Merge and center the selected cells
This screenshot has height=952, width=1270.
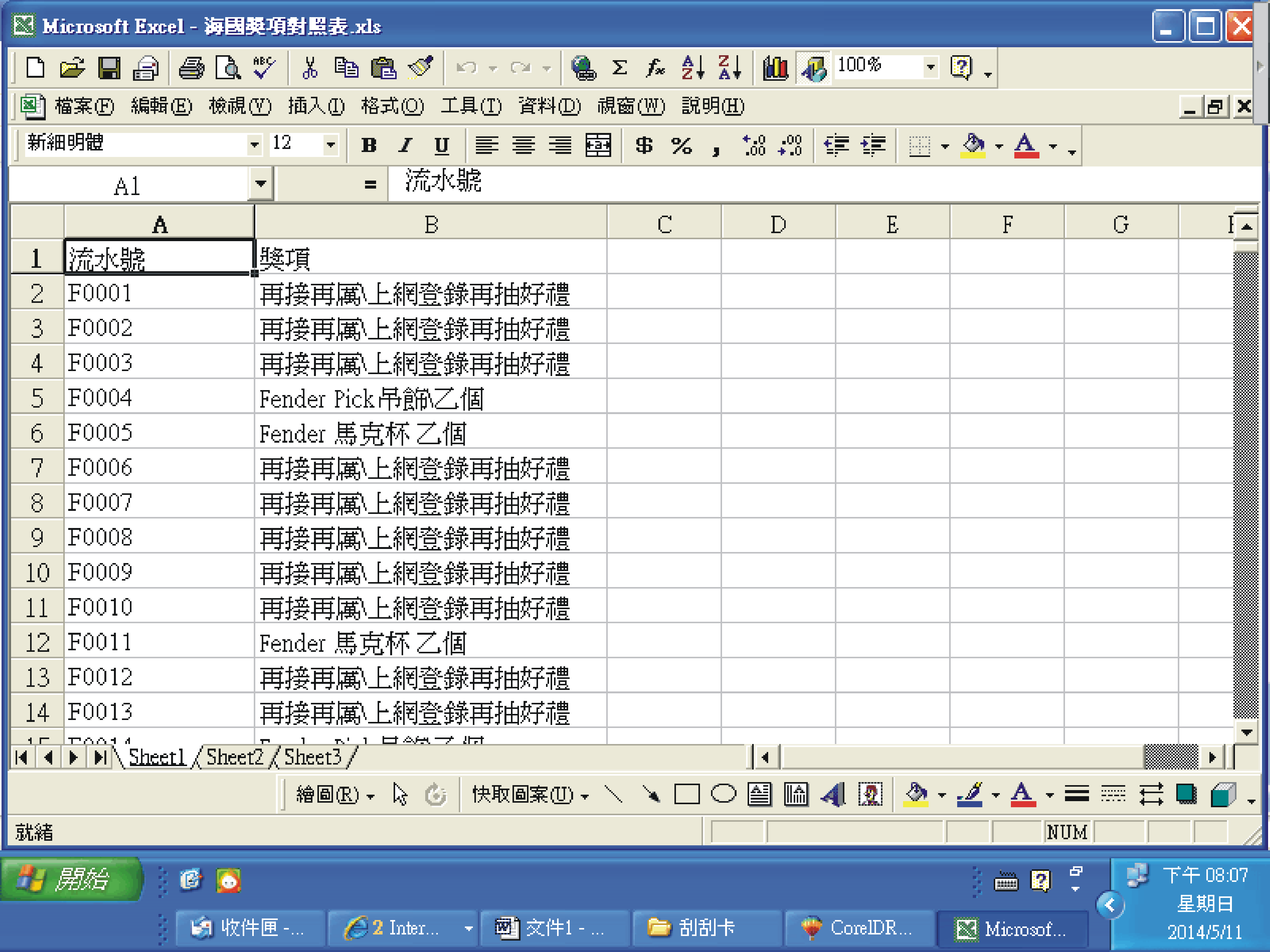[598, 145]
